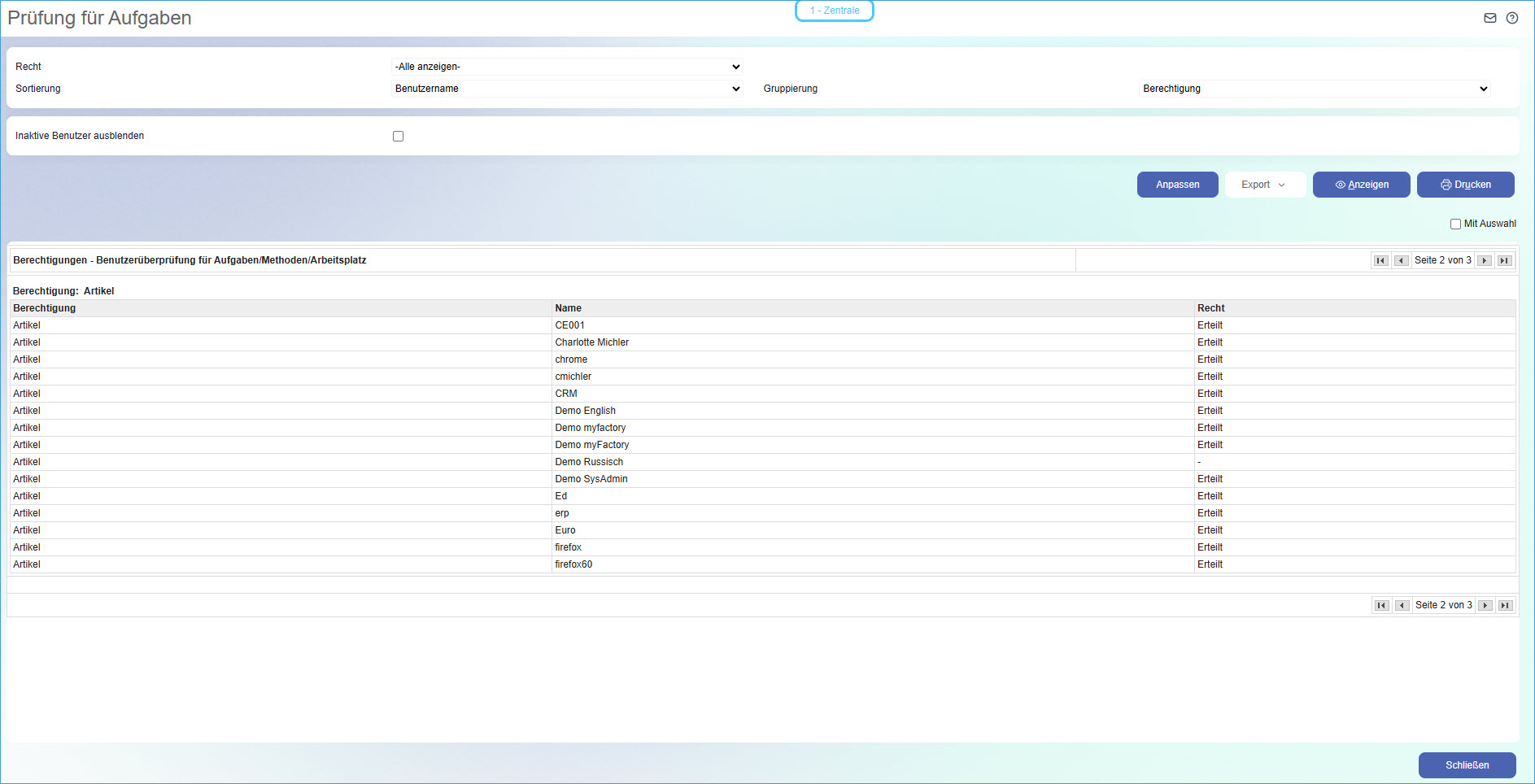Viewport: 1535px width, 784px height.
Task: Open the Sortierung dropdown set to Benutzername
Action: point(567,89)
